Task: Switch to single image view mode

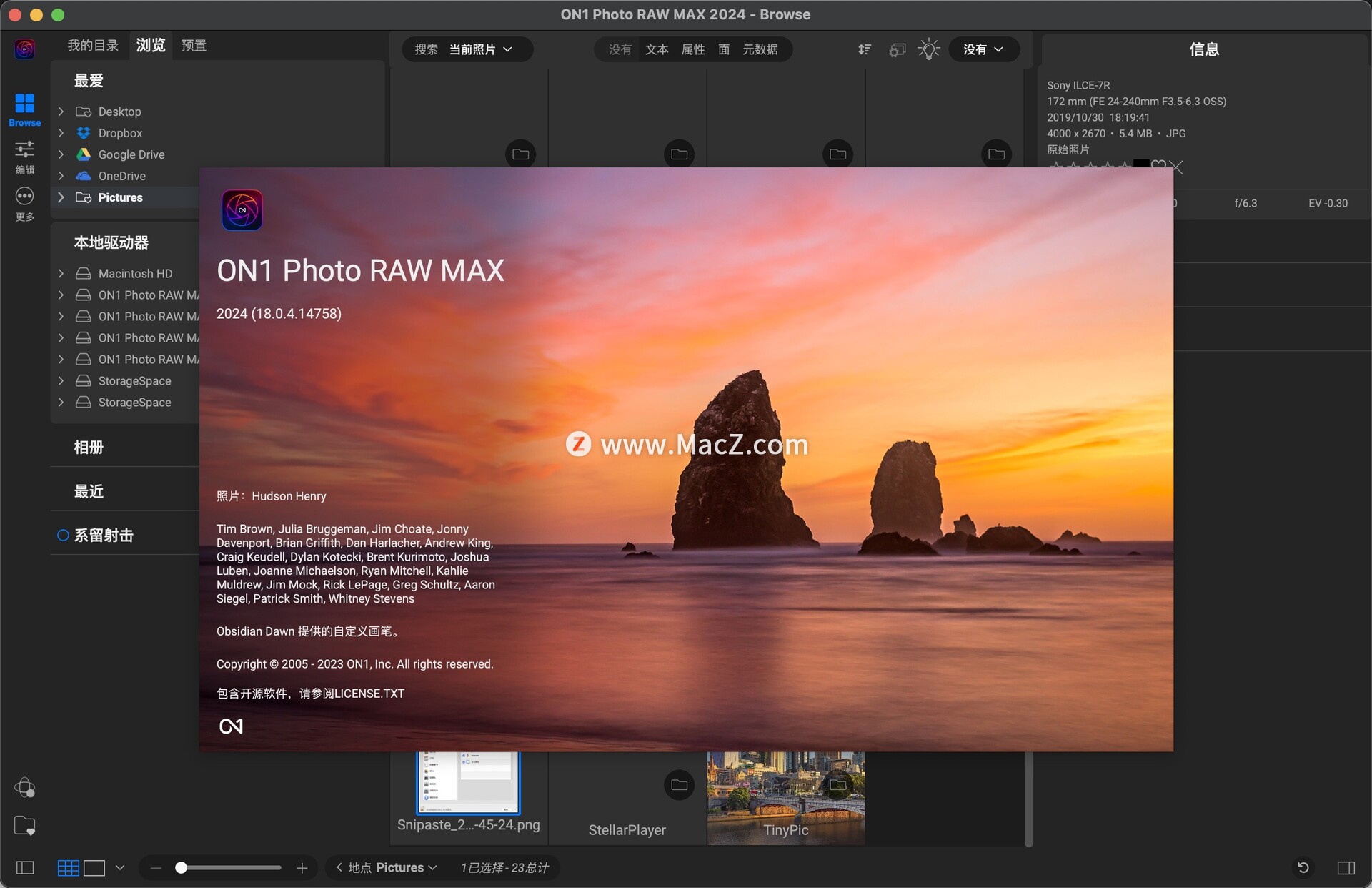Action: click(95, 867)
